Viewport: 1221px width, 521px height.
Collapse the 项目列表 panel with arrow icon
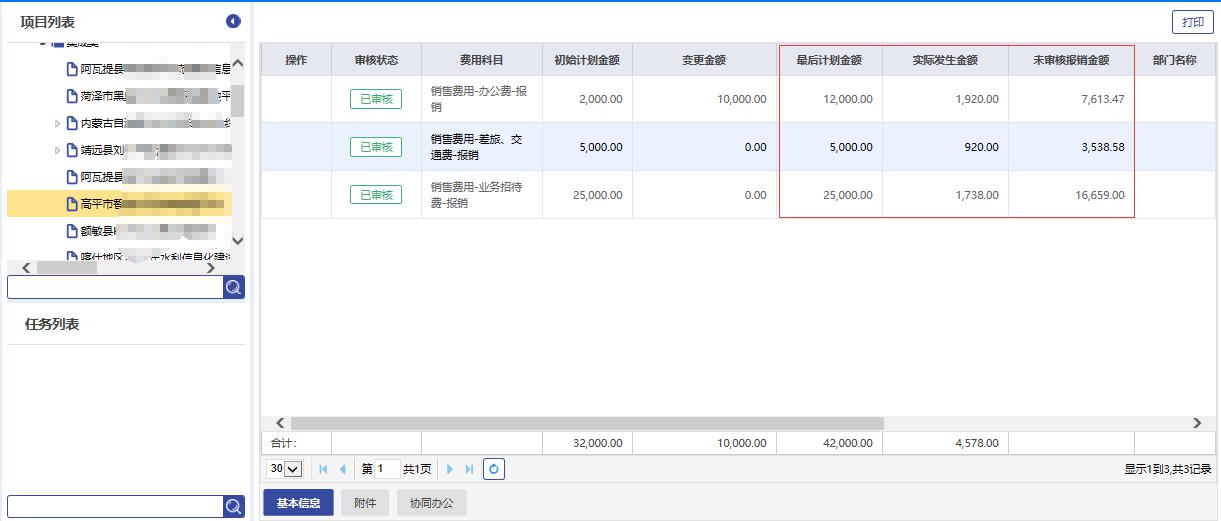coord(233,21)
